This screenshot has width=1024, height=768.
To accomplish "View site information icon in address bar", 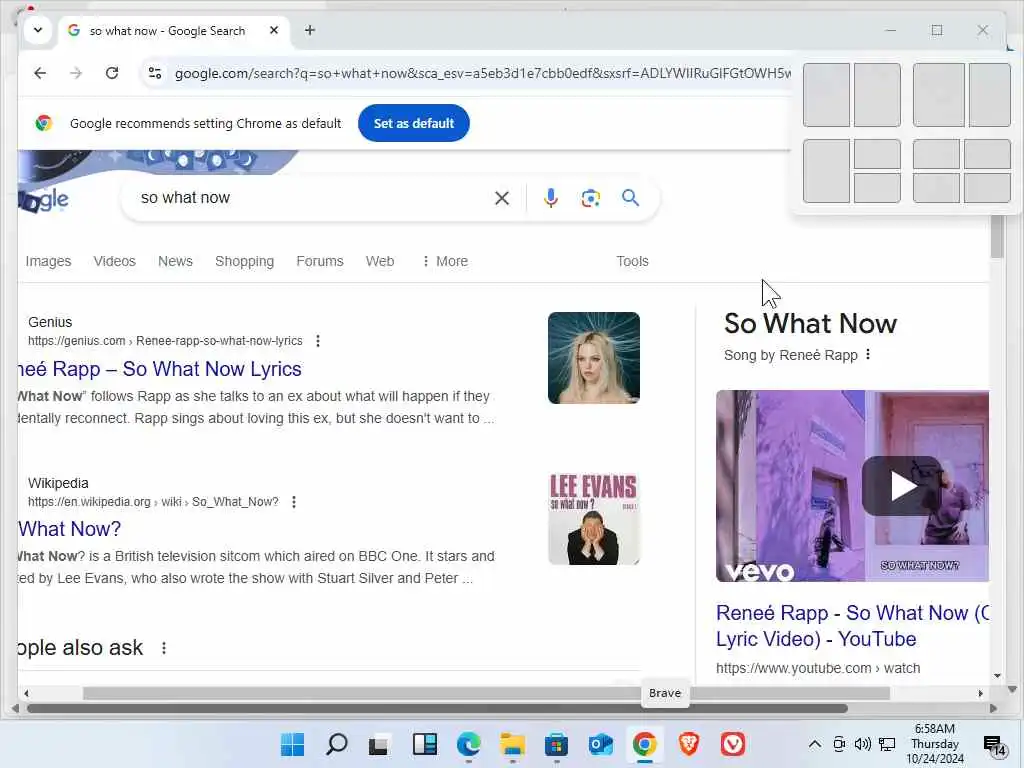I will click(155, 73).
